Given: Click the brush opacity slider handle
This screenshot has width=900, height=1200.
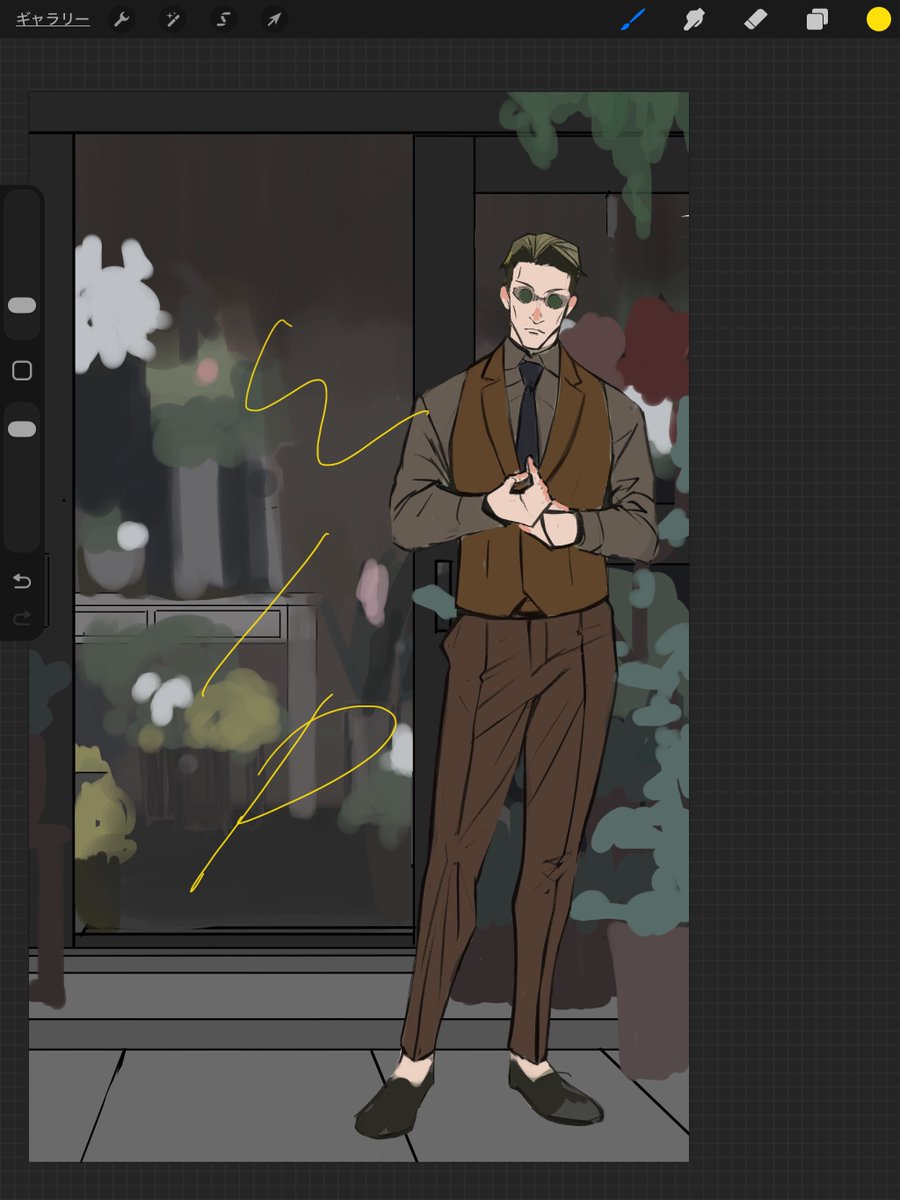Looking at the screenshot, I should (x=22, y=429).
